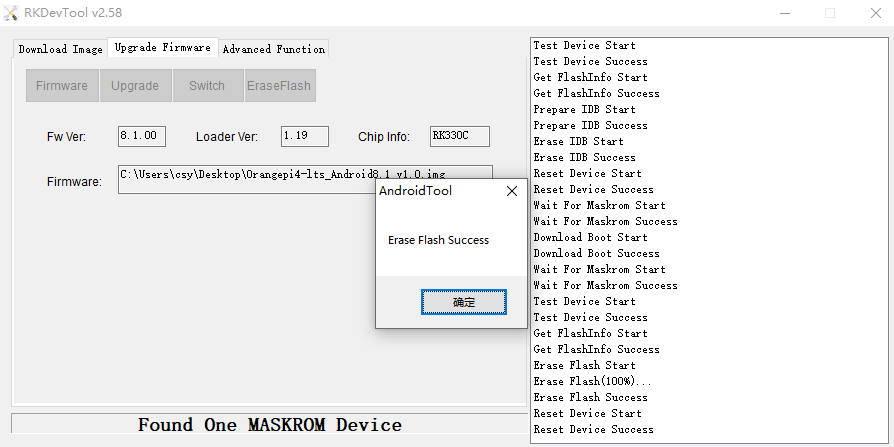The height and width of the screenshot is (447, 894).
Task: Select the last Reset Device Success log entry
Action: tap(594, 429)
